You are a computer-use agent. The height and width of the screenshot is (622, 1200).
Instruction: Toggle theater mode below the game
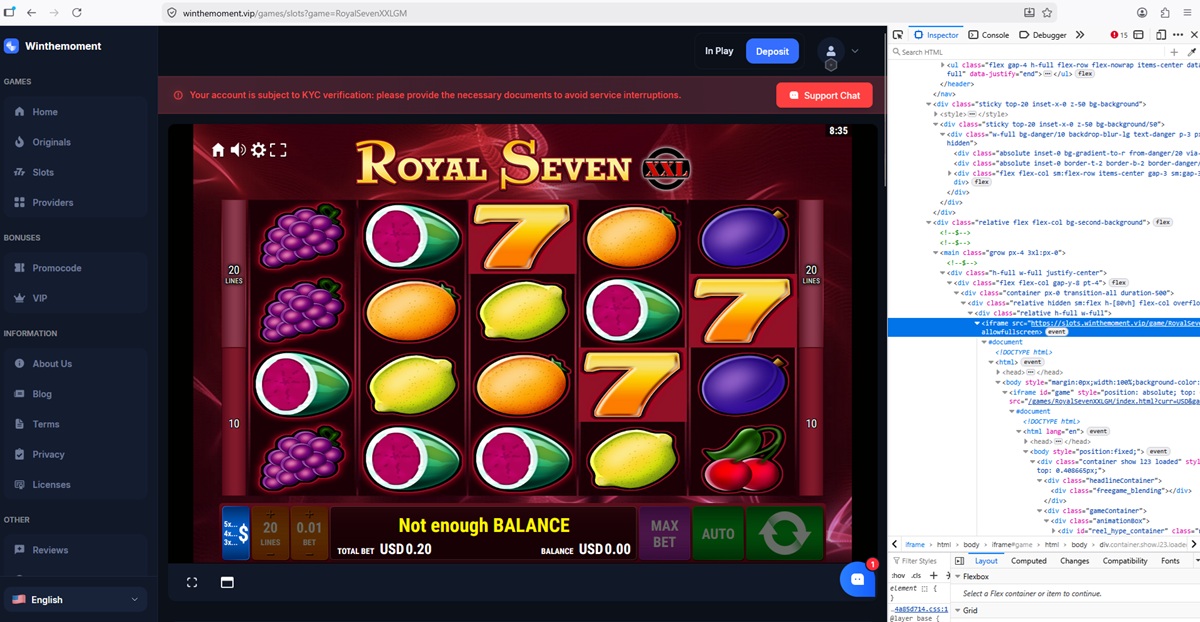(227, 582)
